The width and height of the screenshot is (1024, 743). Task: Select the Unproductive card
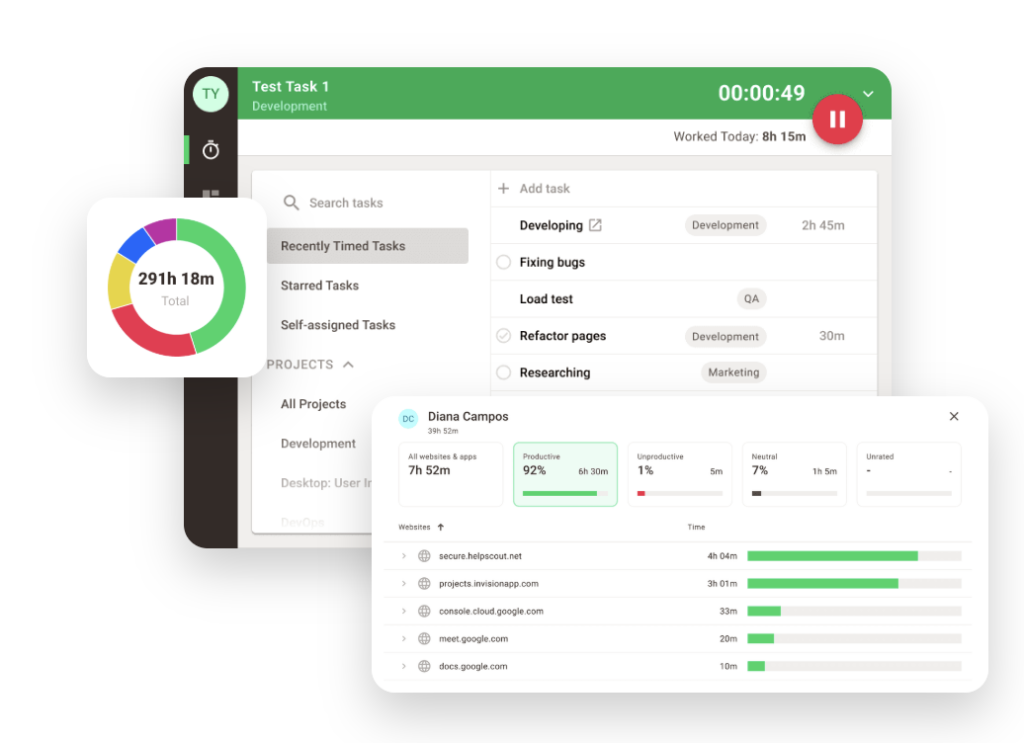click(x=680, y=475)
